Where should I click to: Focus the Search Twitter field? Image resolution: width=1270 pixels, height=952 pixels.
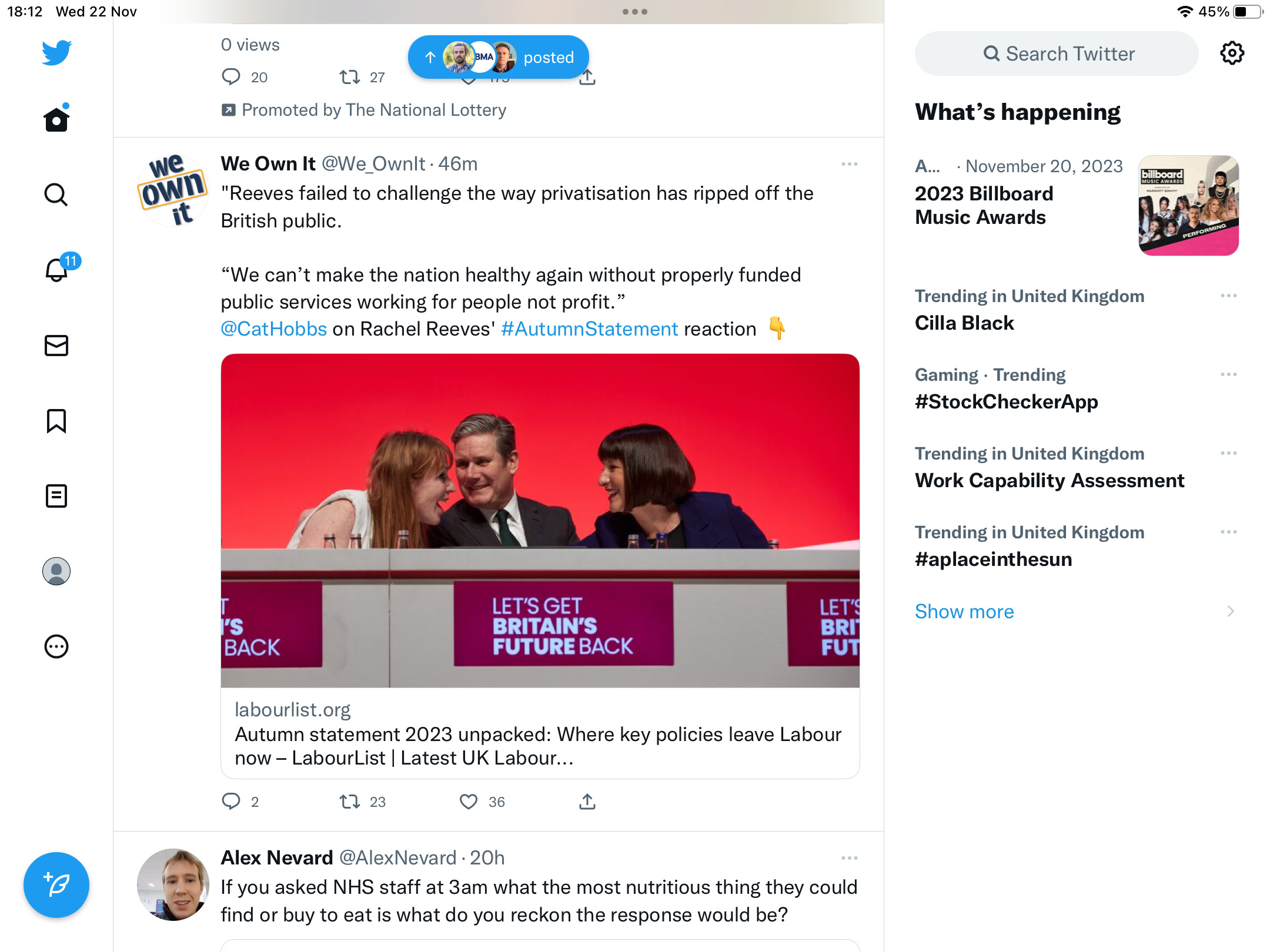pos(1057,53)
